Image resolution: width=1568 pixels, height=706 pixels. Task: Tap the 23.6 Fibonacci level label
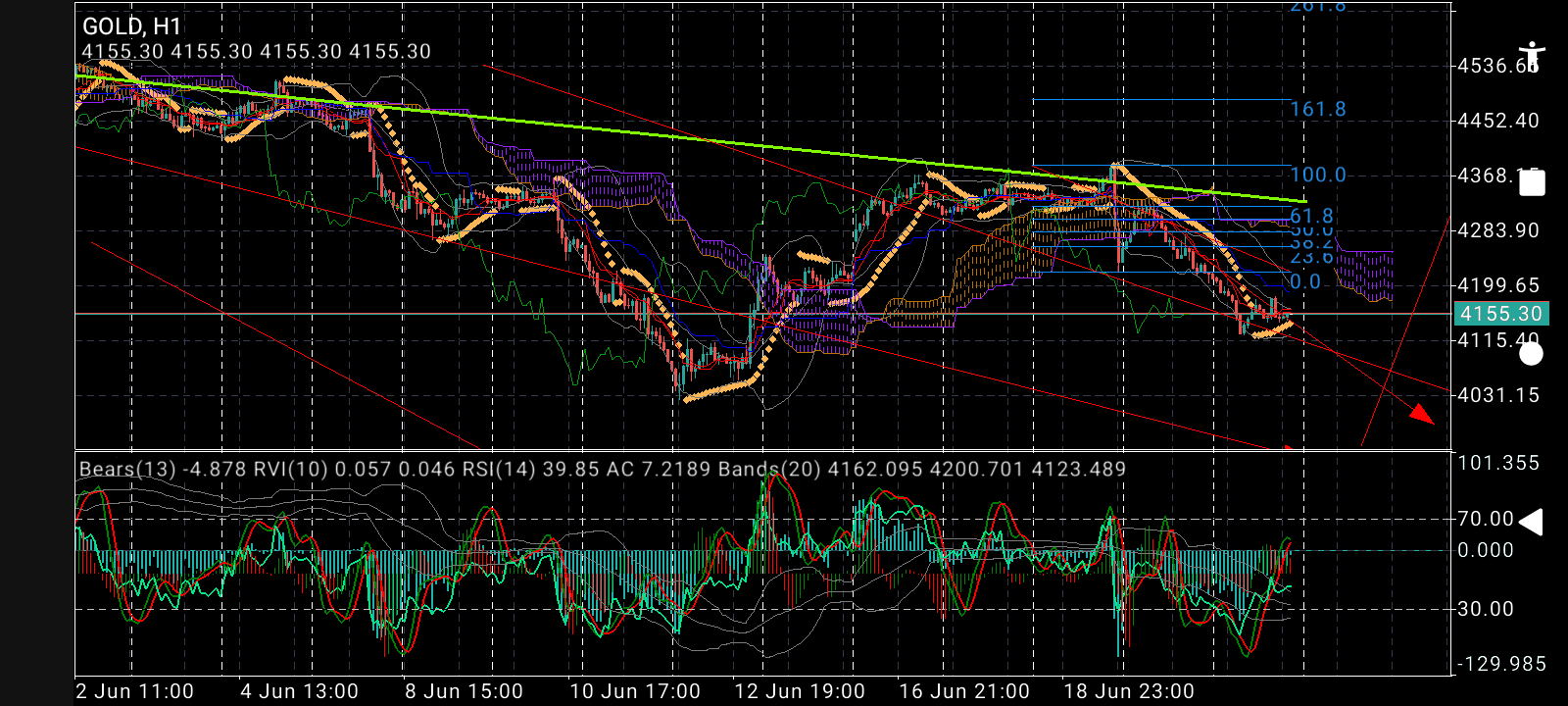coord(1311,257)
